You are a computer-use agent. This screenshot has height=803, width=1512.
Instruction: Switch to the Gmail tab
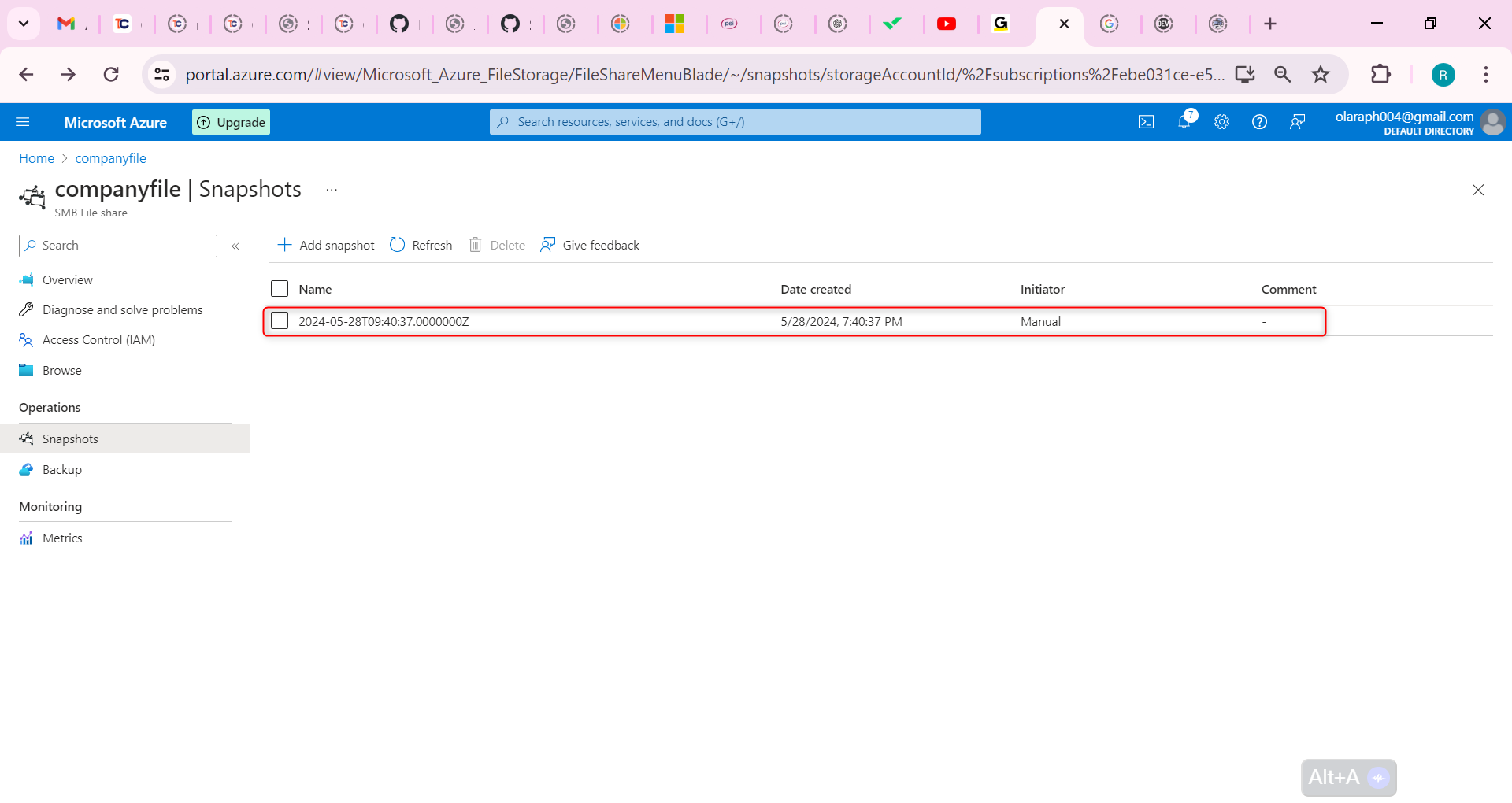click(x=66, y=24)
